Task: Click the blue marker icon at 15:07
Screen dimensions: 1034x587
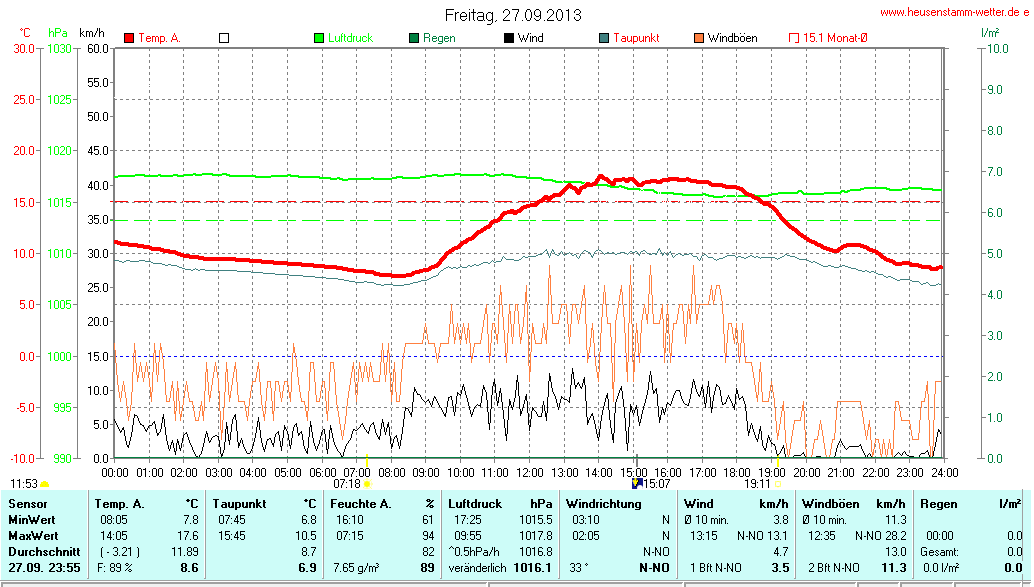Action: click(x=637, y=483)
